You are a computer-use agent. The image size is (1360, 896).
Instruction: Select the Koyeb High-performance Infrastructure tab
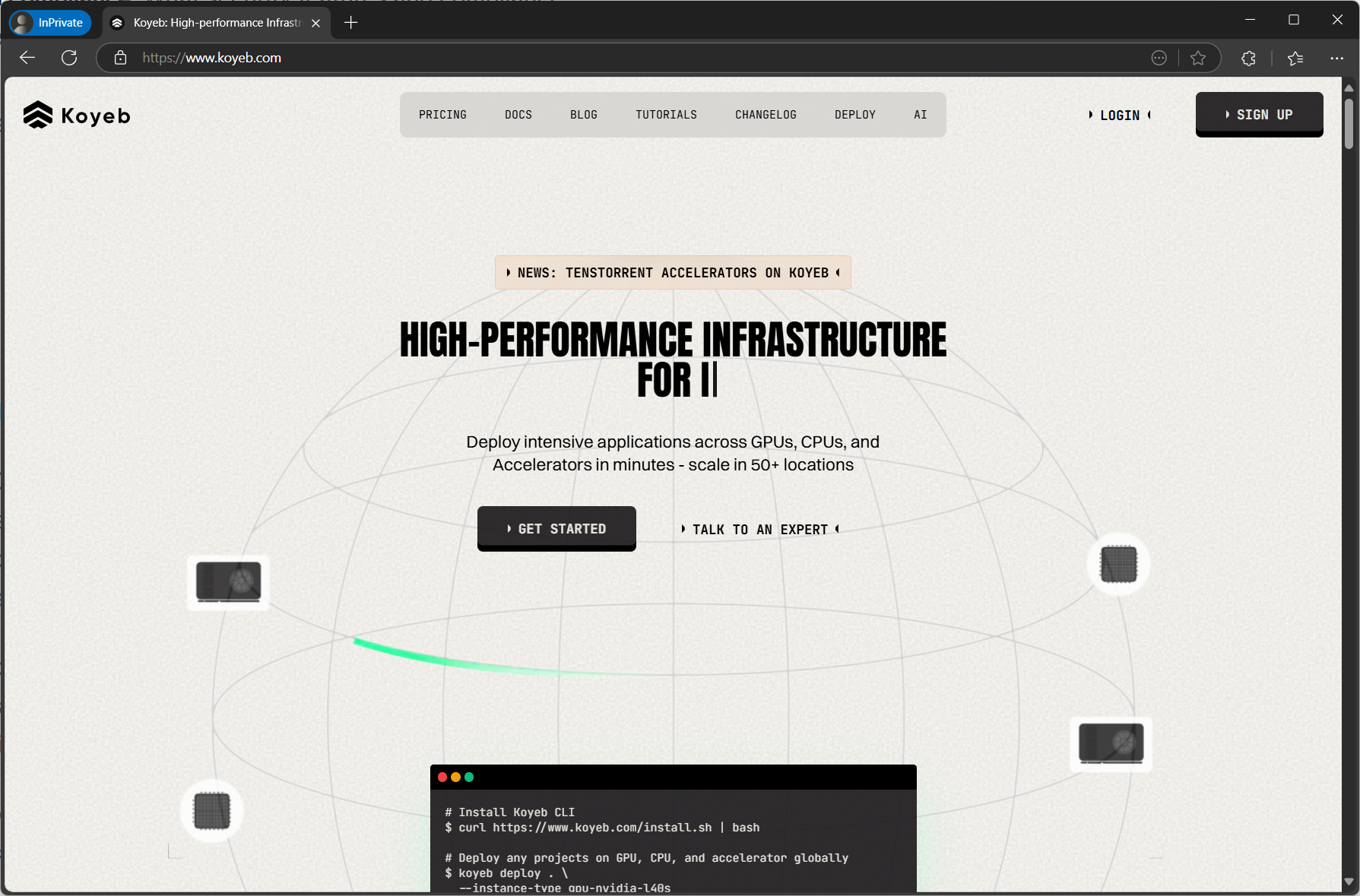[x=217, y=23]
